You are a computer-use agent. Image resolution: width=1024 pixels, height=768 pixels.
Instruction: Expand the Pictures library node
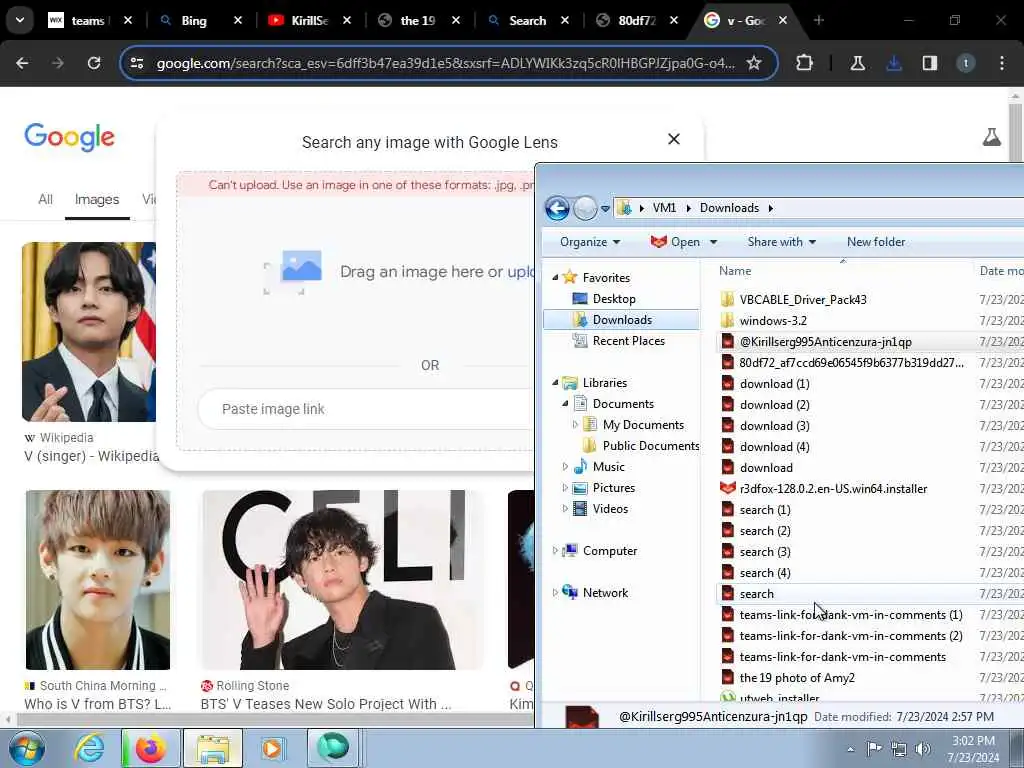pyautogui.click(x=565, y=488)
